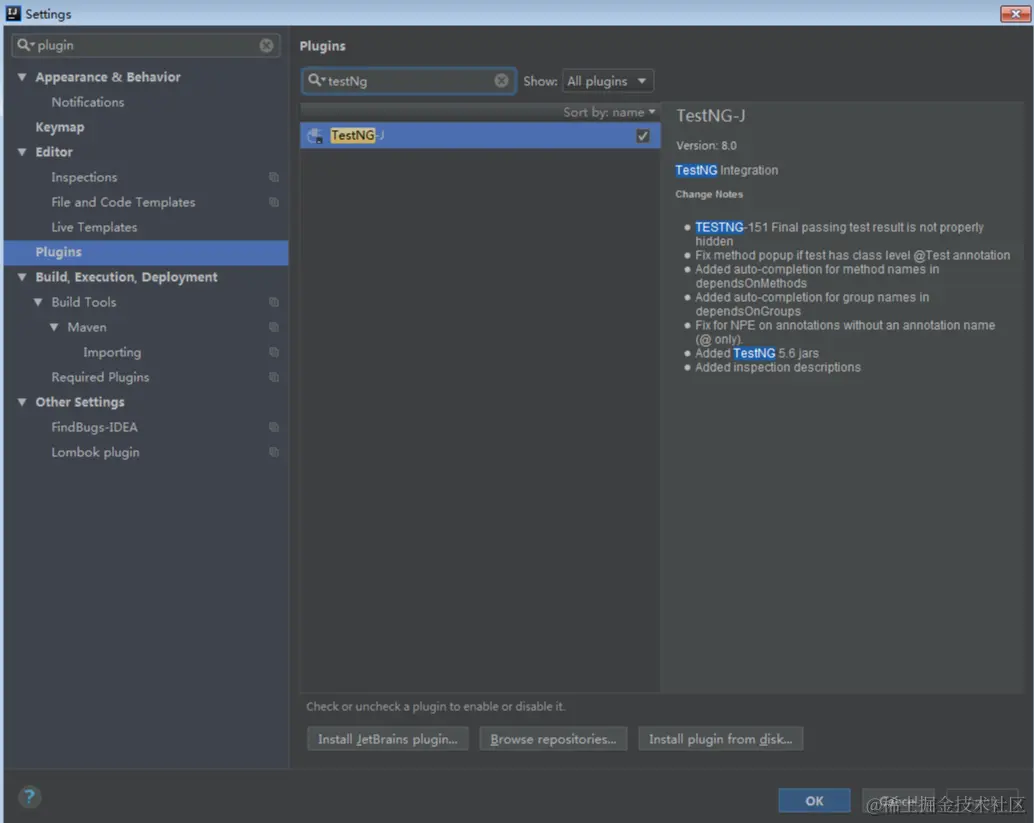
Task: Click the Added inspection descriptions note
Action: (x=777, y=367)
